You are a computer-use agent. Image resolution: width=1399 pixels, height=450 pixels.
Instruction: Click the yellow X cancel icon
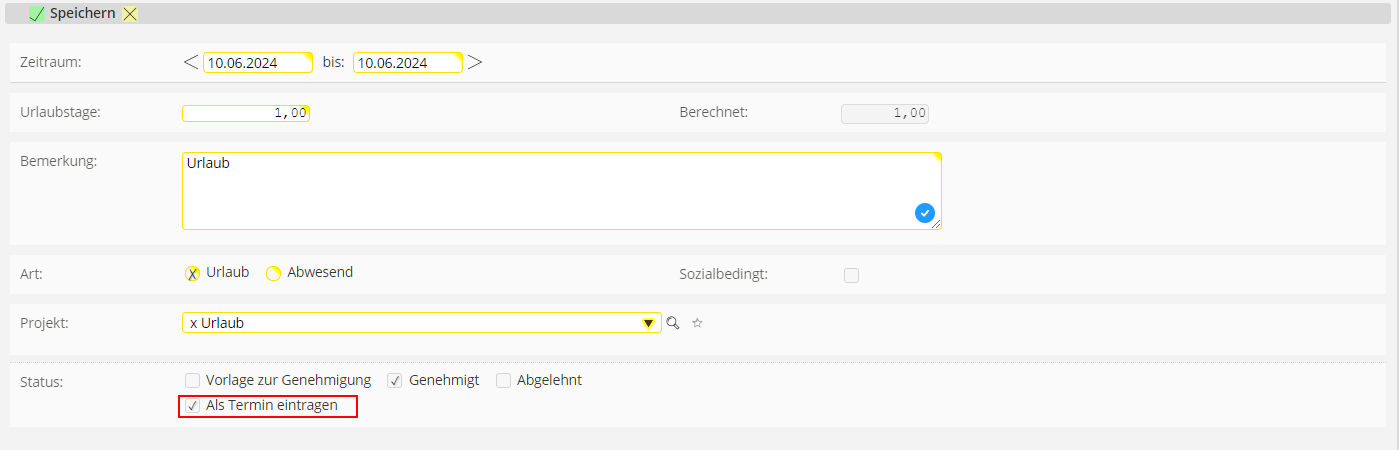[x=130, y=14]
